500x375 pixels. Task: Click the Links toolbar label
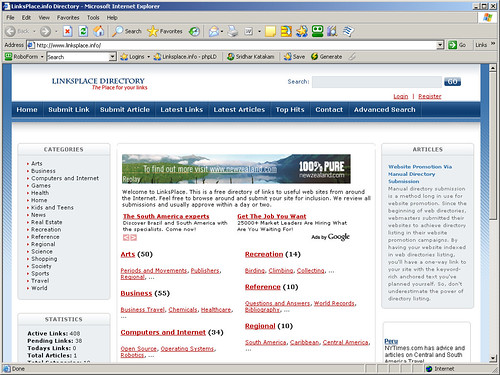pos(481,45)
